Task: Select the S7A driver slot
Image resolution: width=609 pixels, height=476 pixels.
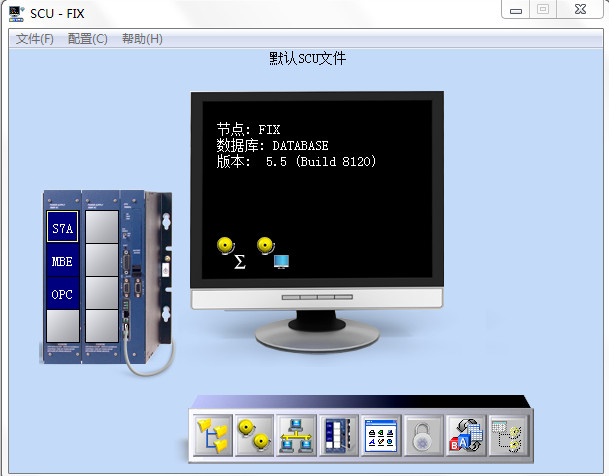Action: (x=62, y=229)
